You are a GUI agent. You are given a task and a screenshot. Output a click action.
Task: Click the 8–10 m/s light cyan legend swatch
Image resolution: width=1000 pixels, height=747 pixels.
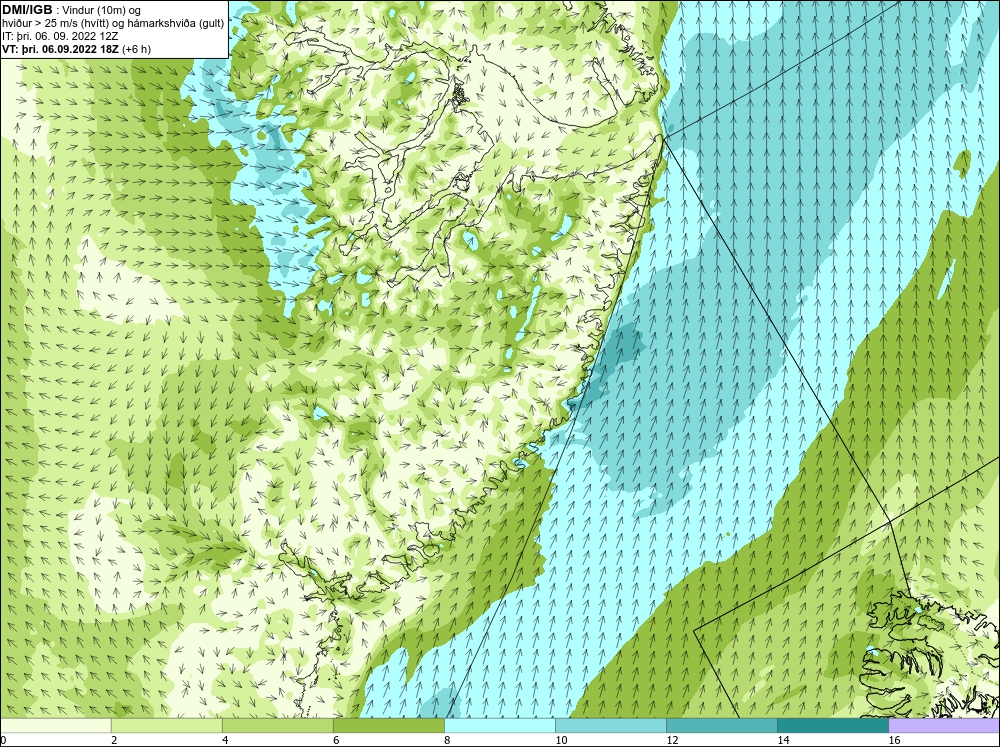499,725
